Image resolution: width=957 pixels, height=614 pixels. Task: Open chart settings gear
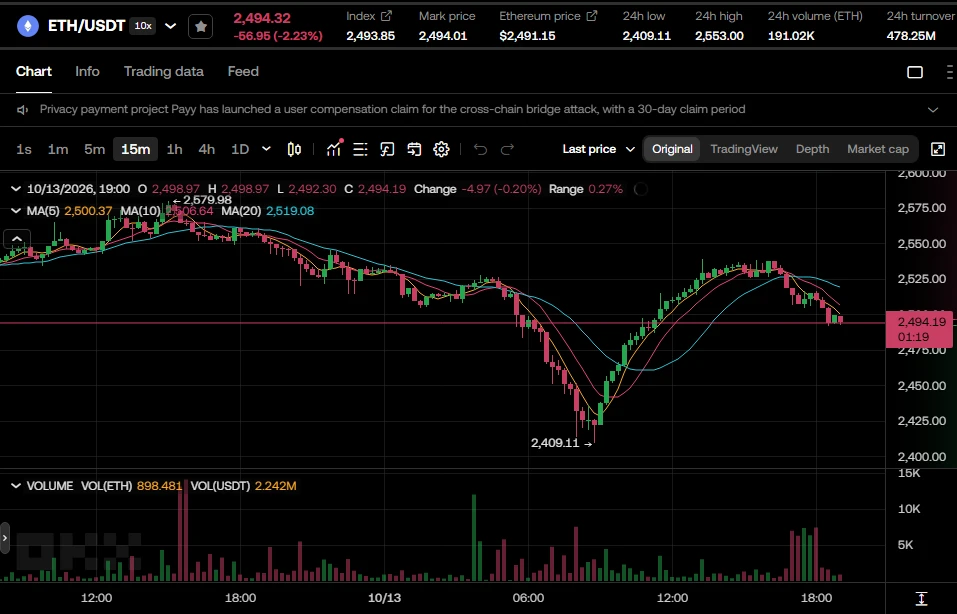441,150
